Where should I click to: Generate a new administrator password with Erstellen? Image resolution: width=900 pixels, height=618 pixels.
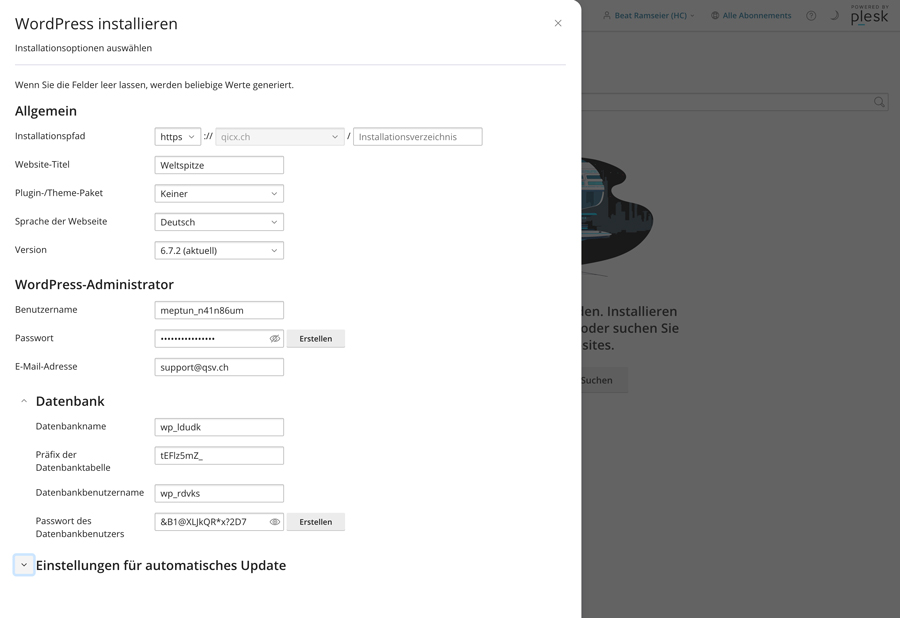316,339
